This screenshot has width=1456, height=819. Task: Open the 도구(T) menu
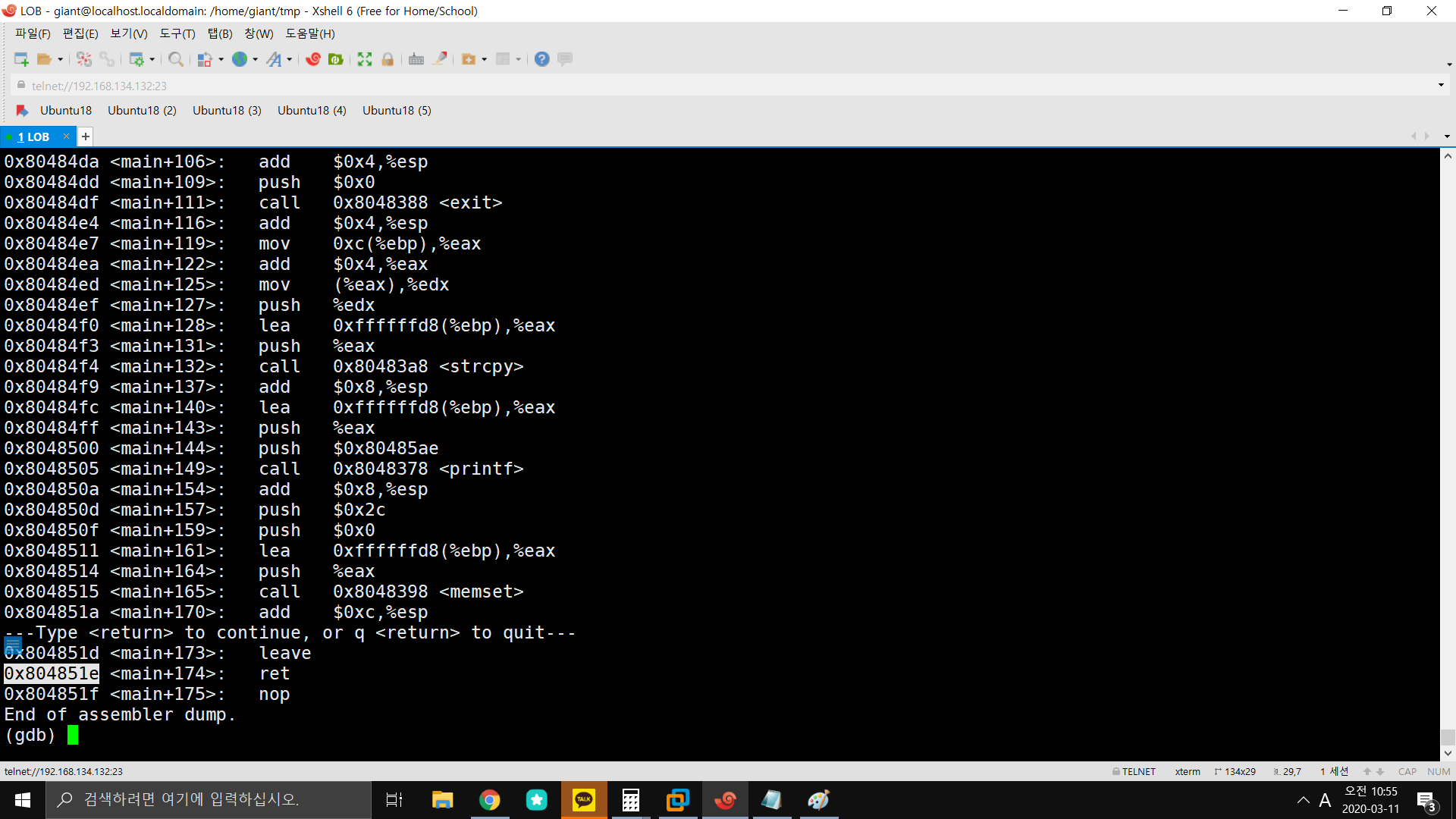pos(177,33)
